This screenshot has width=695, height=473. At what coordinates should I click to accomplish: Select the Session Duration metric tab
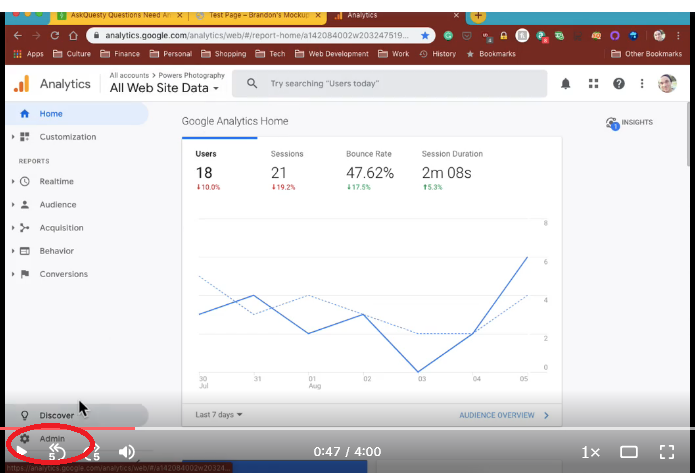[452, 170]
